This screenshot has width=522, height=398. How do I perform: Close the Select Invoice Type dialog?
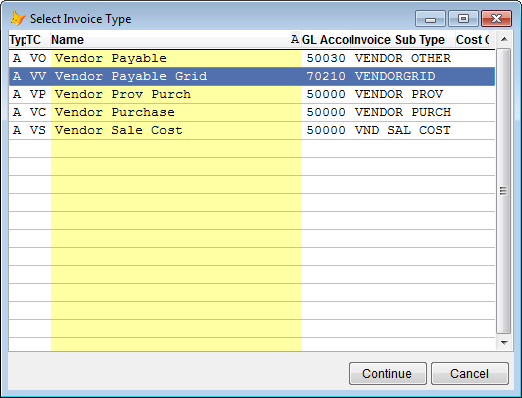click(496, 19)
